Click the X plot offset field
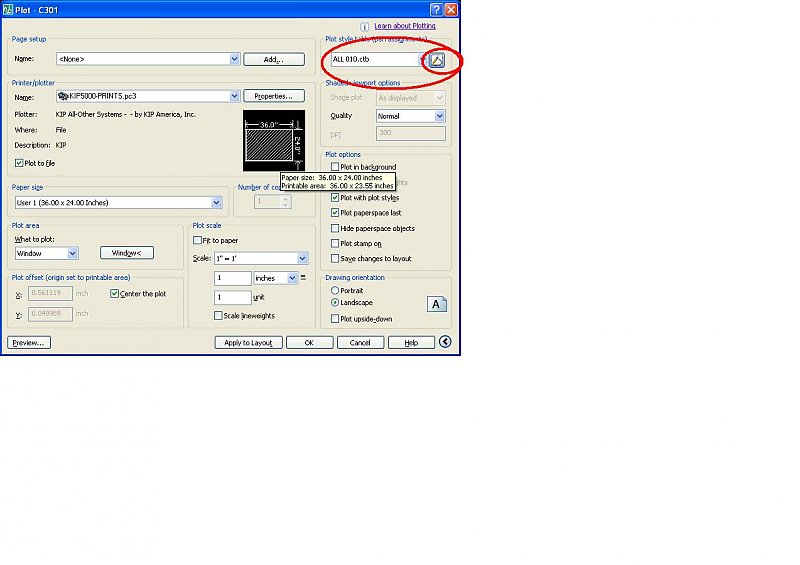Viewport: 800px width, 565px height. tap(50, 293)
